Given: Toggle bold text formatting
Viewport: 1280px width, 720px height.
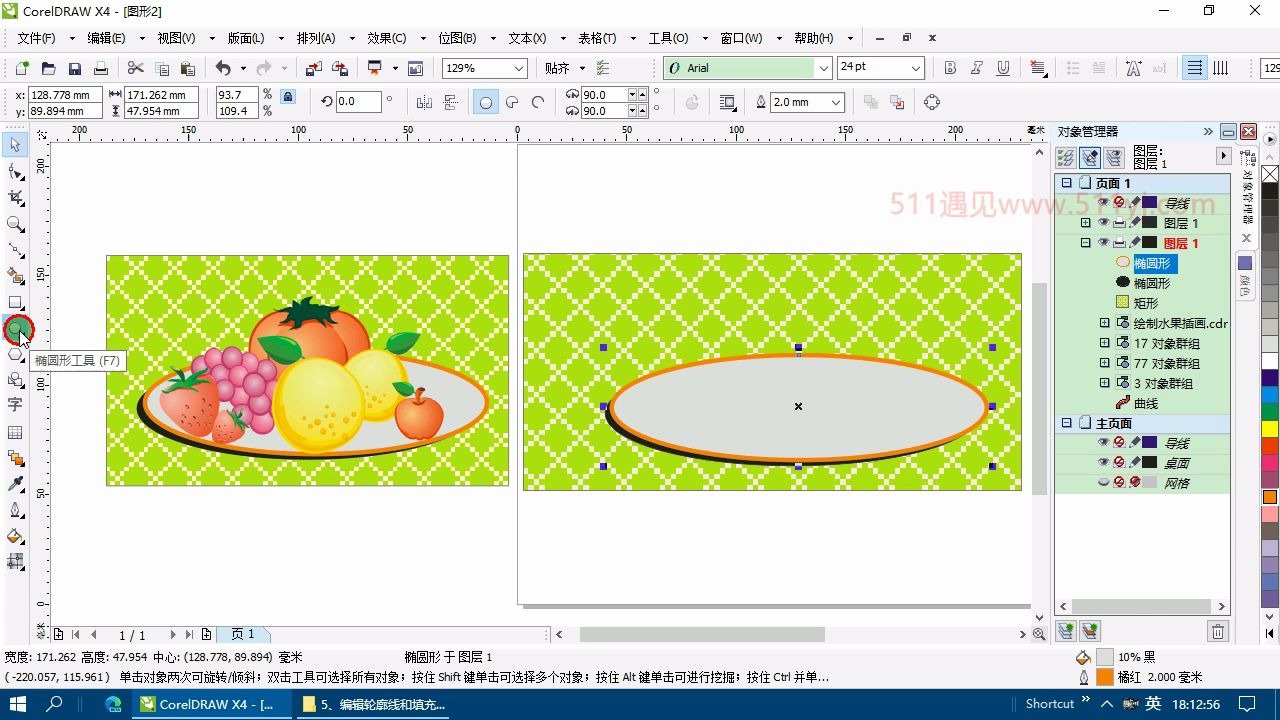Looking at the screenshot, I should (x=950, y=68).
